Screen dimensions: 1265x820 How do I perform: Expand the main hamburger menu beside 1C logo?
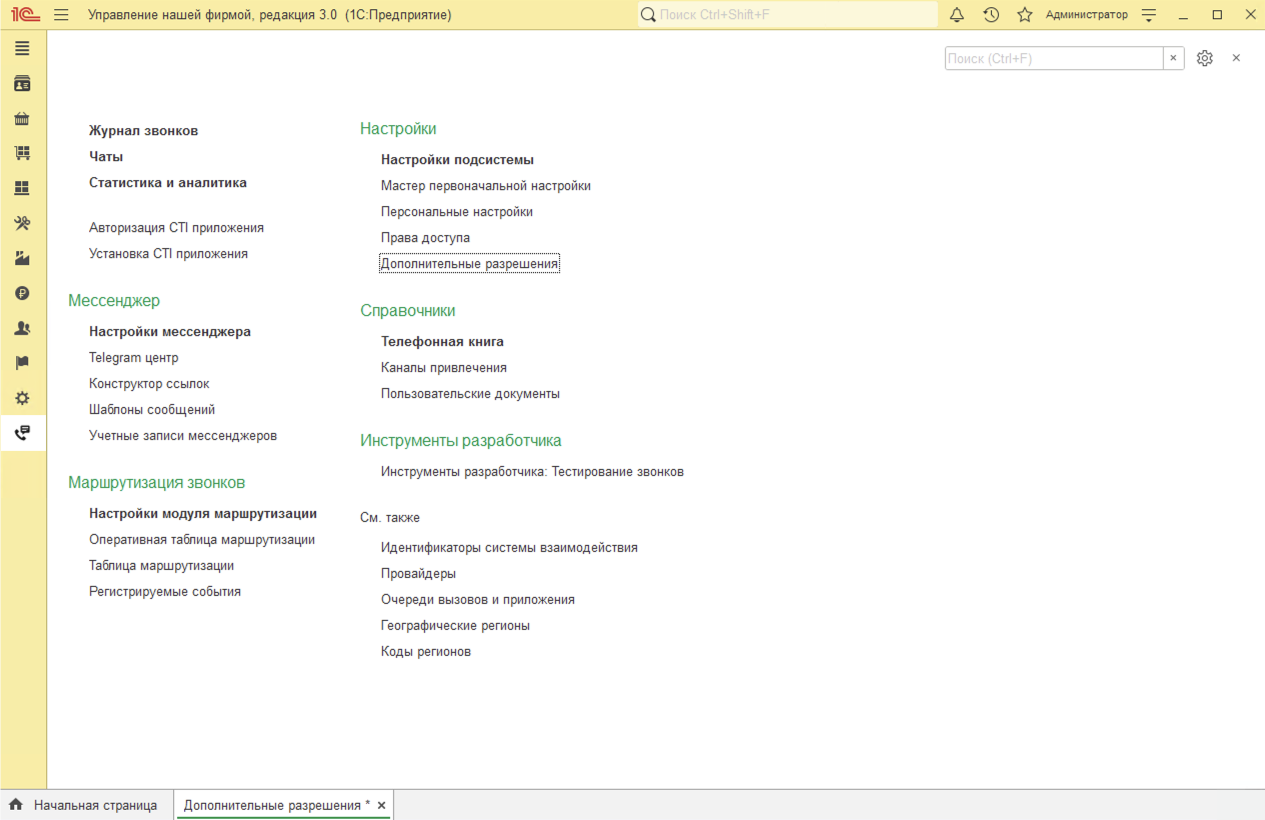point(62,15)
